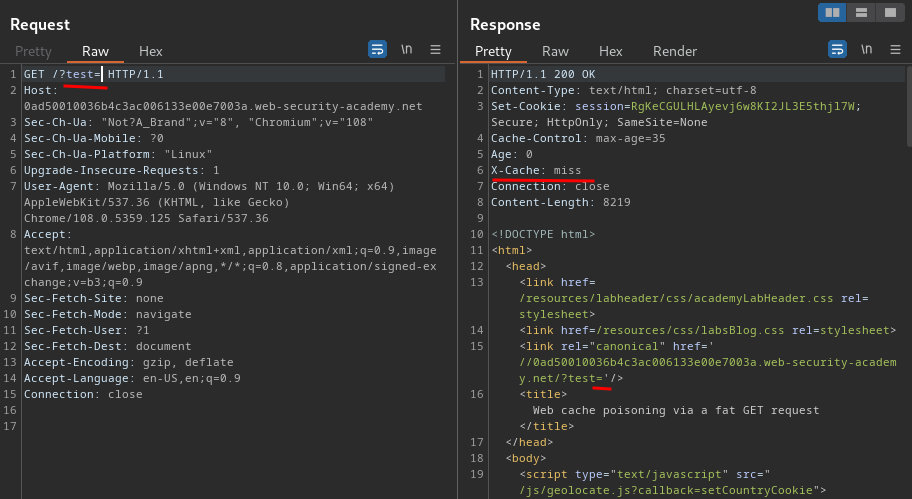Select the Request Raw tab
The height and width of the screenshot is (499, 912).
coord(95,51)
